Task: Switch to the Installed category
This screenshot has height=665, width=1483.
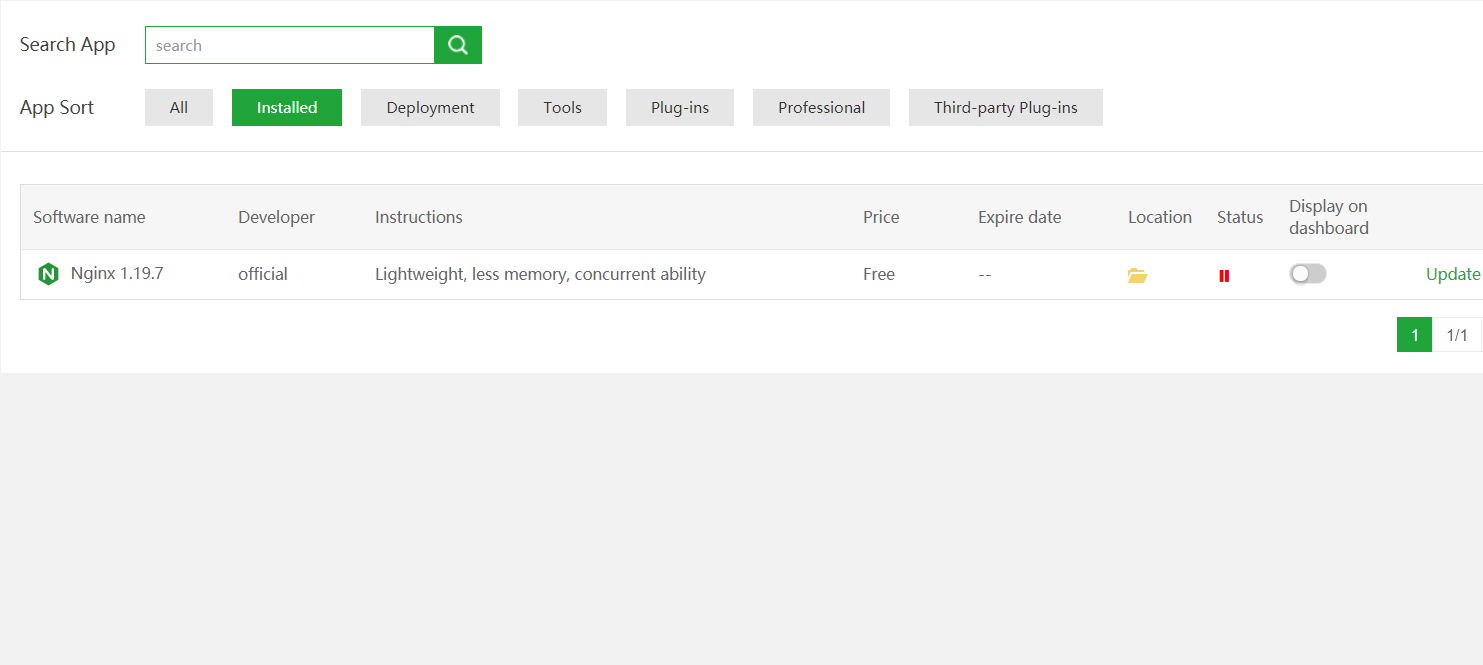Action: pyautogui.click(x=287, y=108)
